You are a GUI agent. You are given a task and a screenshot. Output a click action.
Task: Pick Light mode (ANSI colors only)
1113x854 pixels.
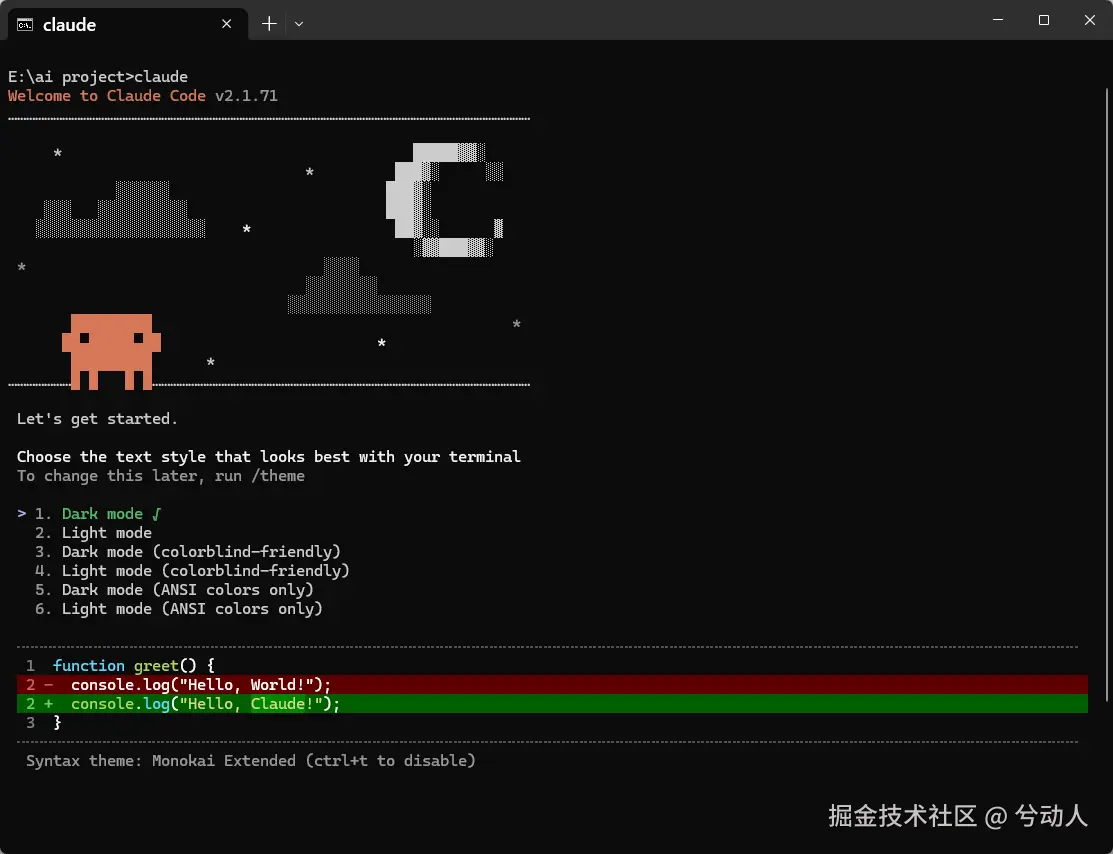point(179,609)
